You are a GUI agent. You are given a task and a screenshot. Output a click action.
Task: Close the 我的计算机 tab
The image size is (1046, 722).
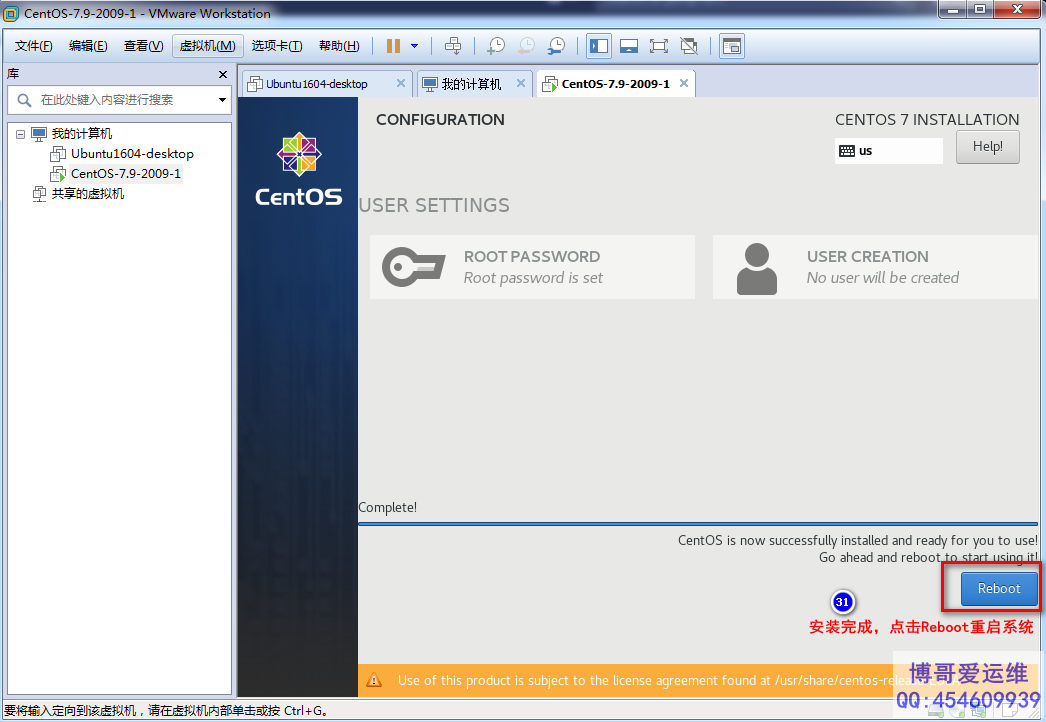coord(521,84)
